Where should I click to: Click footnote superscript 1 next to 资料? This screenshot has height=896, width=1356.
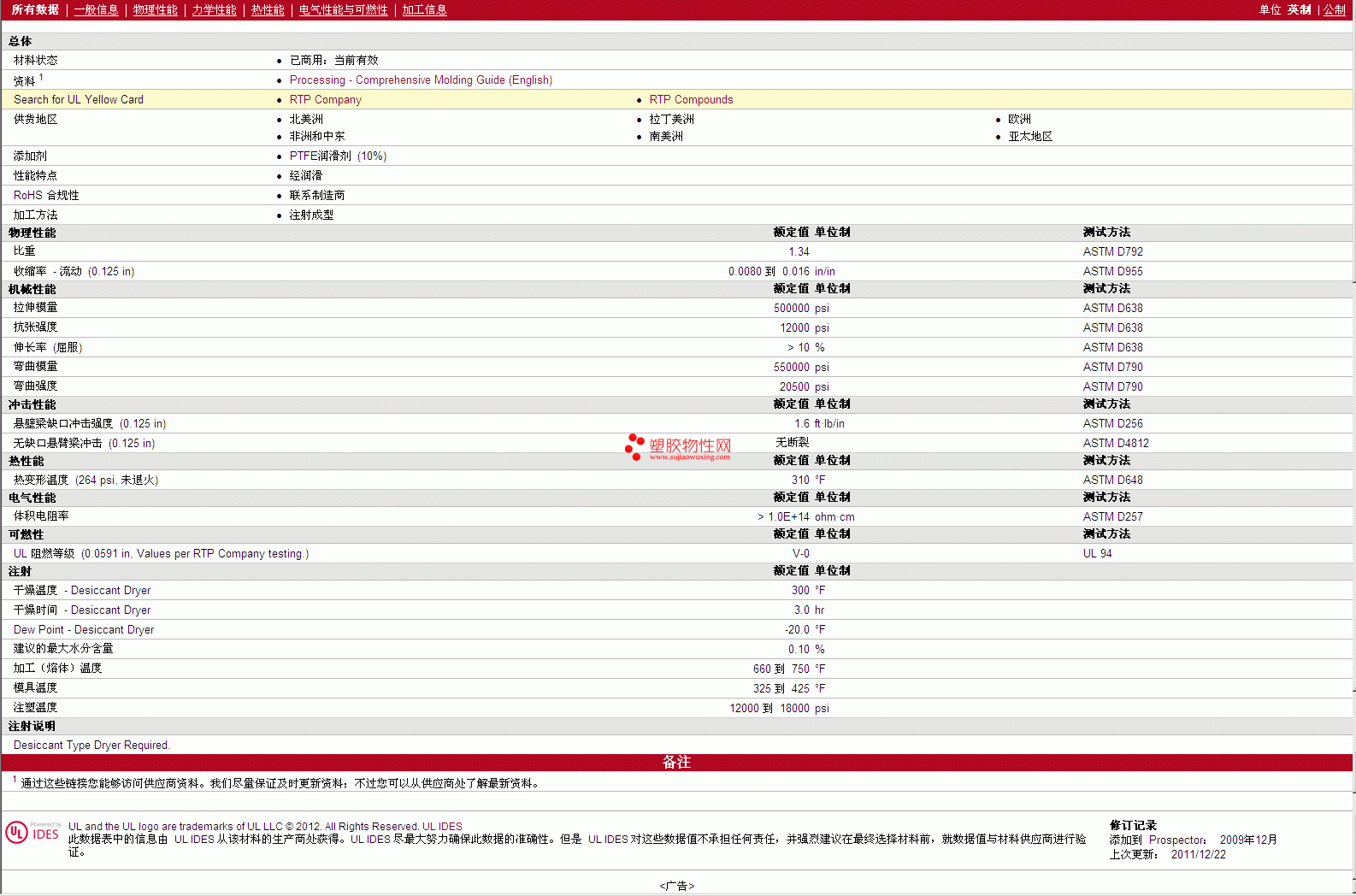[x=41, y=78]
